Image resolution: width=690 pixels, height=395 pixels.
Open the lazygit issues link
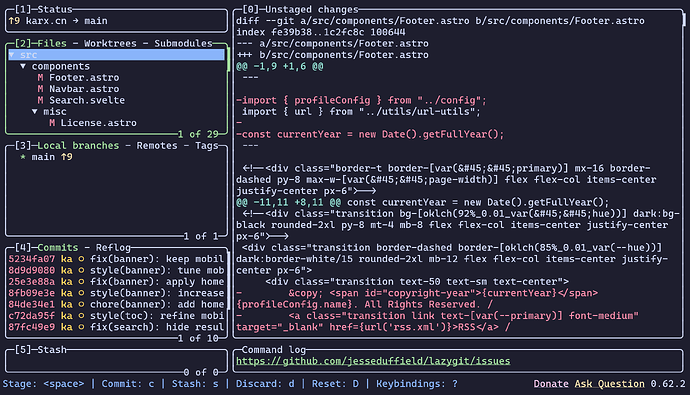(x=373, y=362)
